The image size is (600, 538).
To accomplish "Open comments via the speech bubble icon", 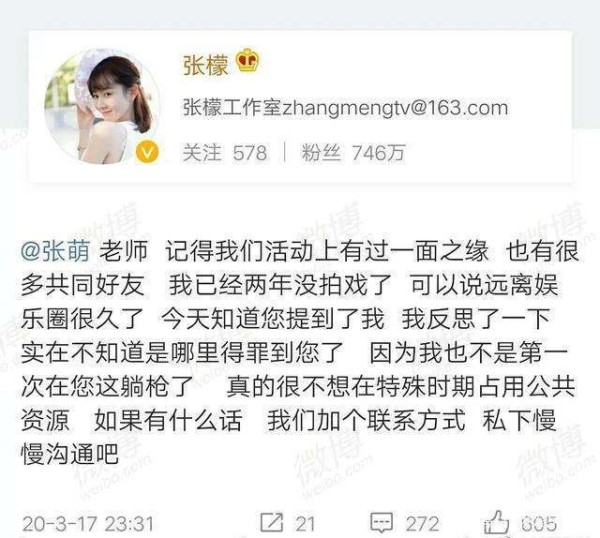I will 382,523.
